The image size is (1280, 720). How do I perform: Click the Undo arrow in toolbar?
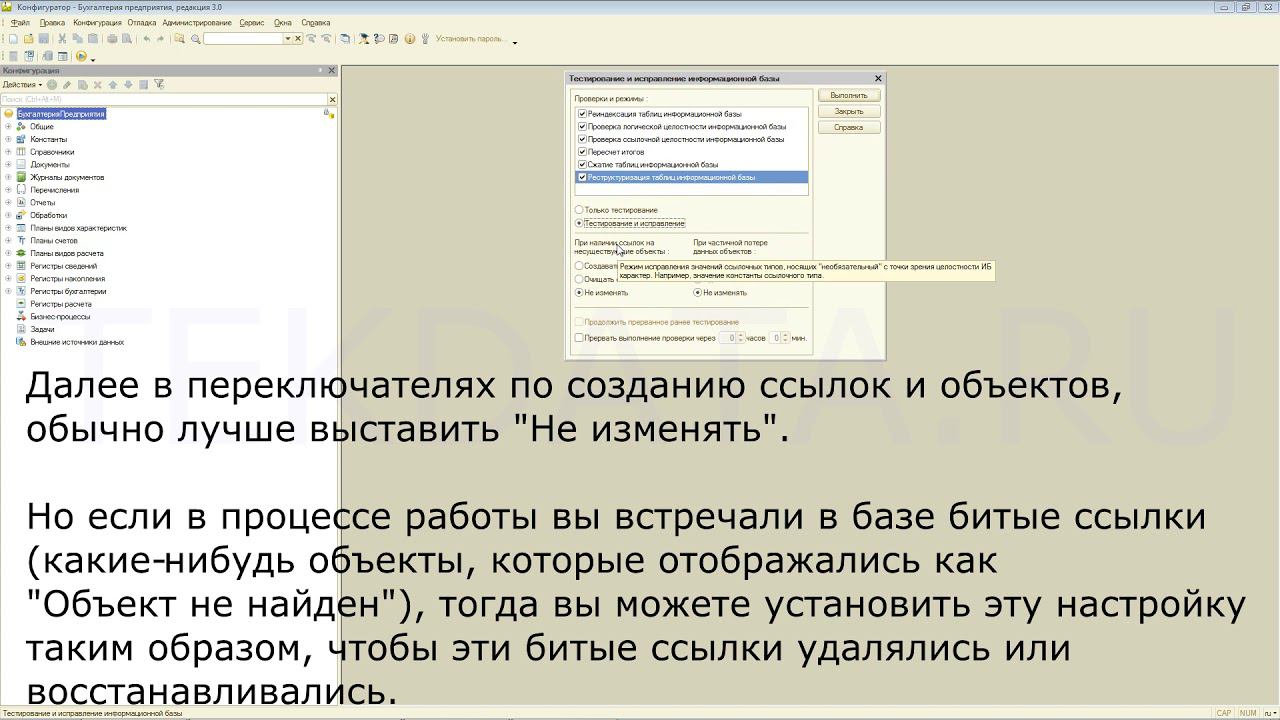(x=146, y=38)
